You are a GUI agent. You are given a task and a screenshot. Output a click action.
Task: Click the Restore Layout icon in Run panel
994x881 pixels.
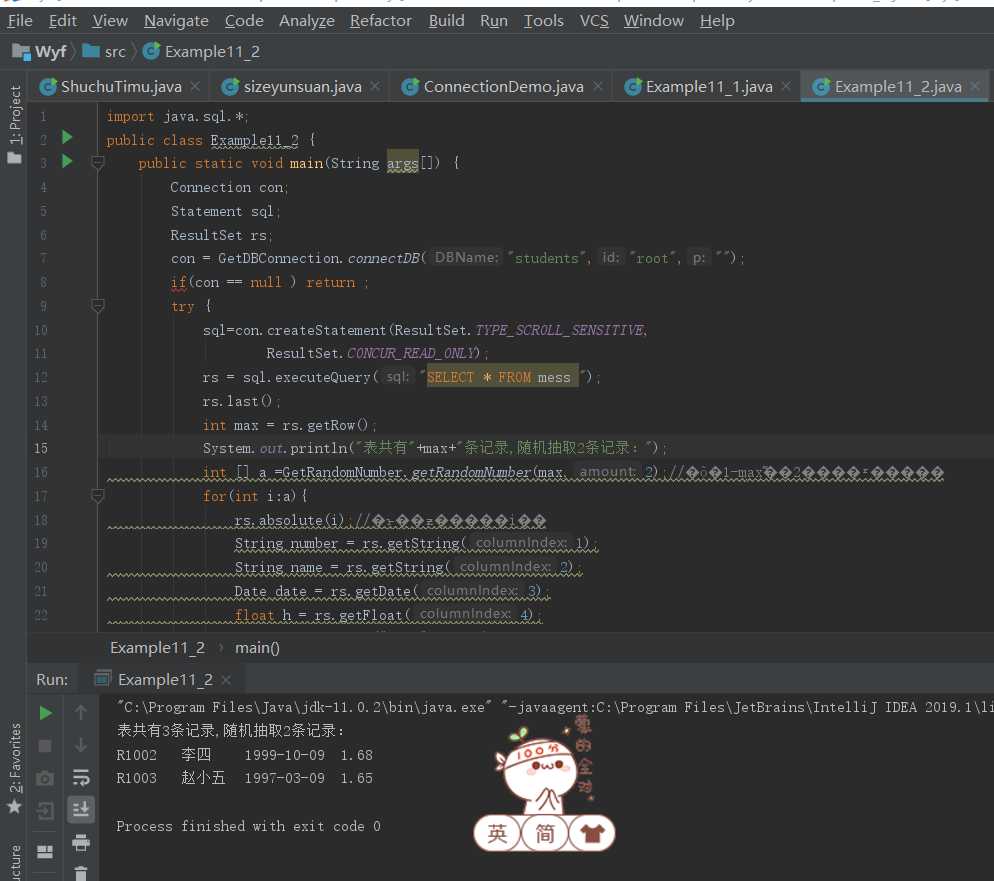[x=45, y=851]
